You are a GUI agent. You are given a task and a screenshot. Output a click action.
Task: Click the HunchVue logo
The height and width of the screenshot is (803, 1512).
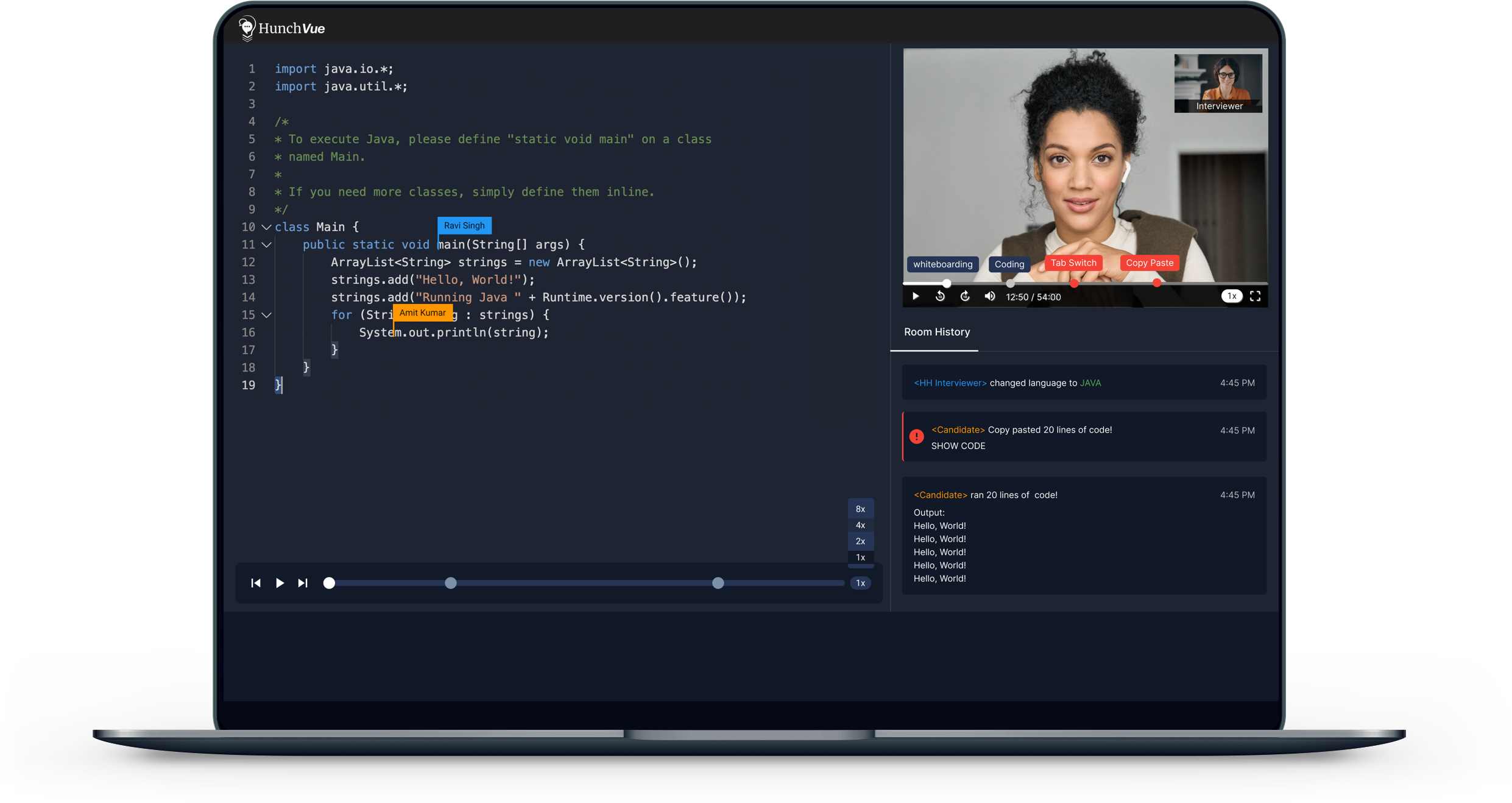pos(282,28)
